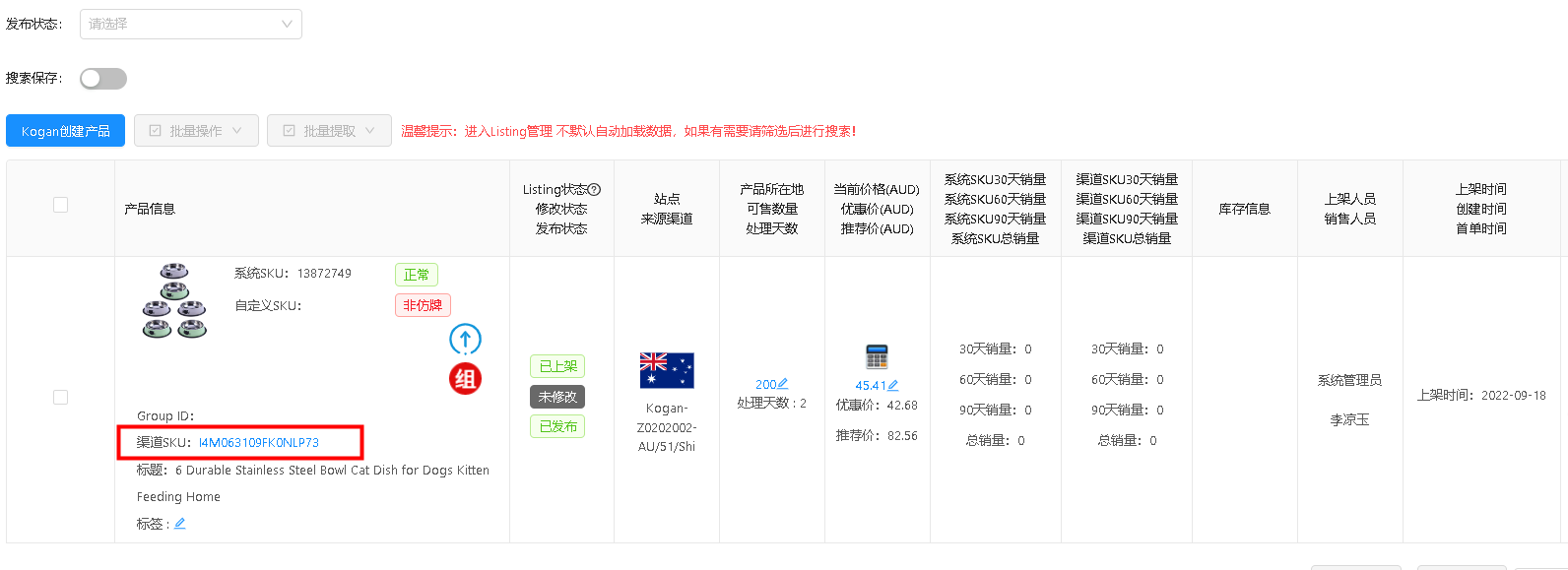Check the select-all header checkbox
The height and width of the screenshot is (570, 1568).
pos(60,205)
